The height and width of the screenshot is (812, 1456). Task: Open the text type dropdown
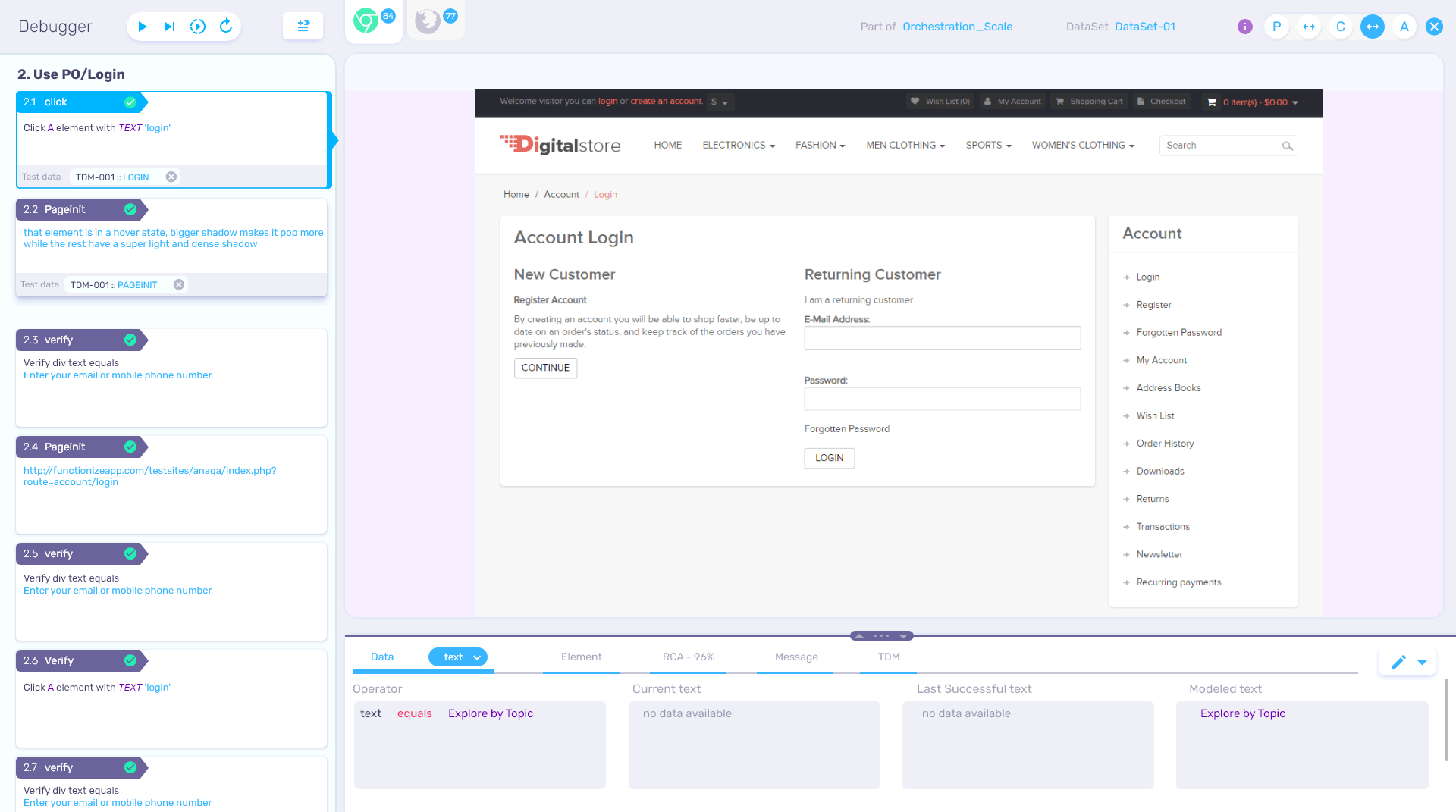point(458,657)
